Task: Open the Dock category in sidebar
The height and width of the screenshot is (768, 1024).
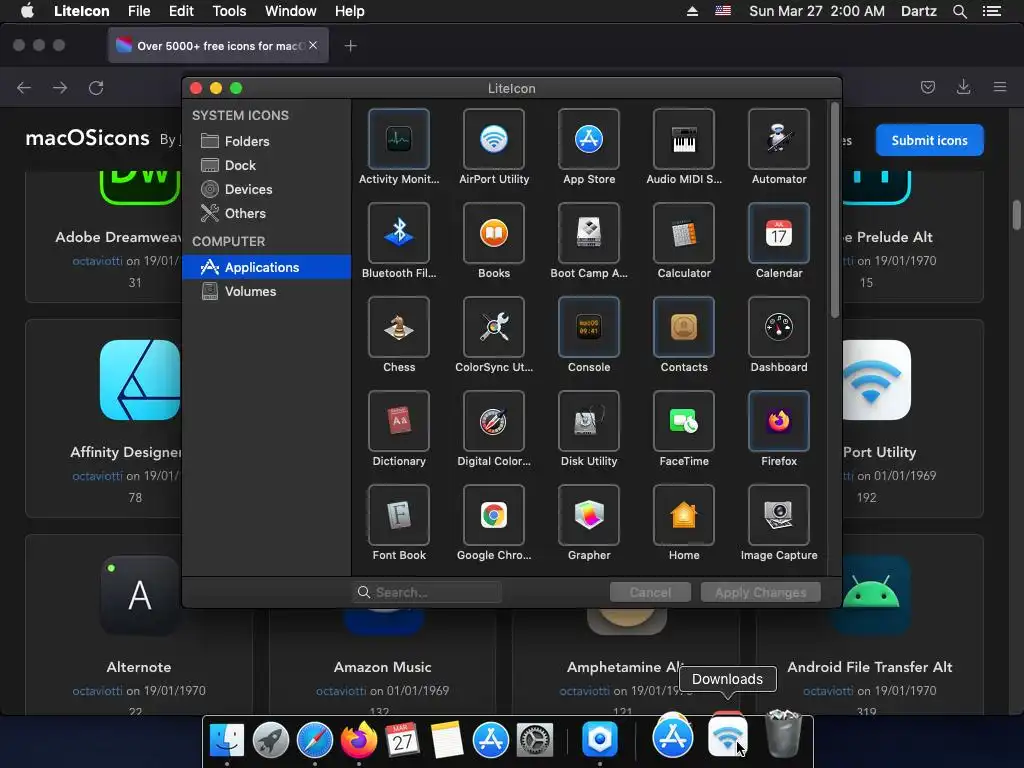Action: pos(266,165)
